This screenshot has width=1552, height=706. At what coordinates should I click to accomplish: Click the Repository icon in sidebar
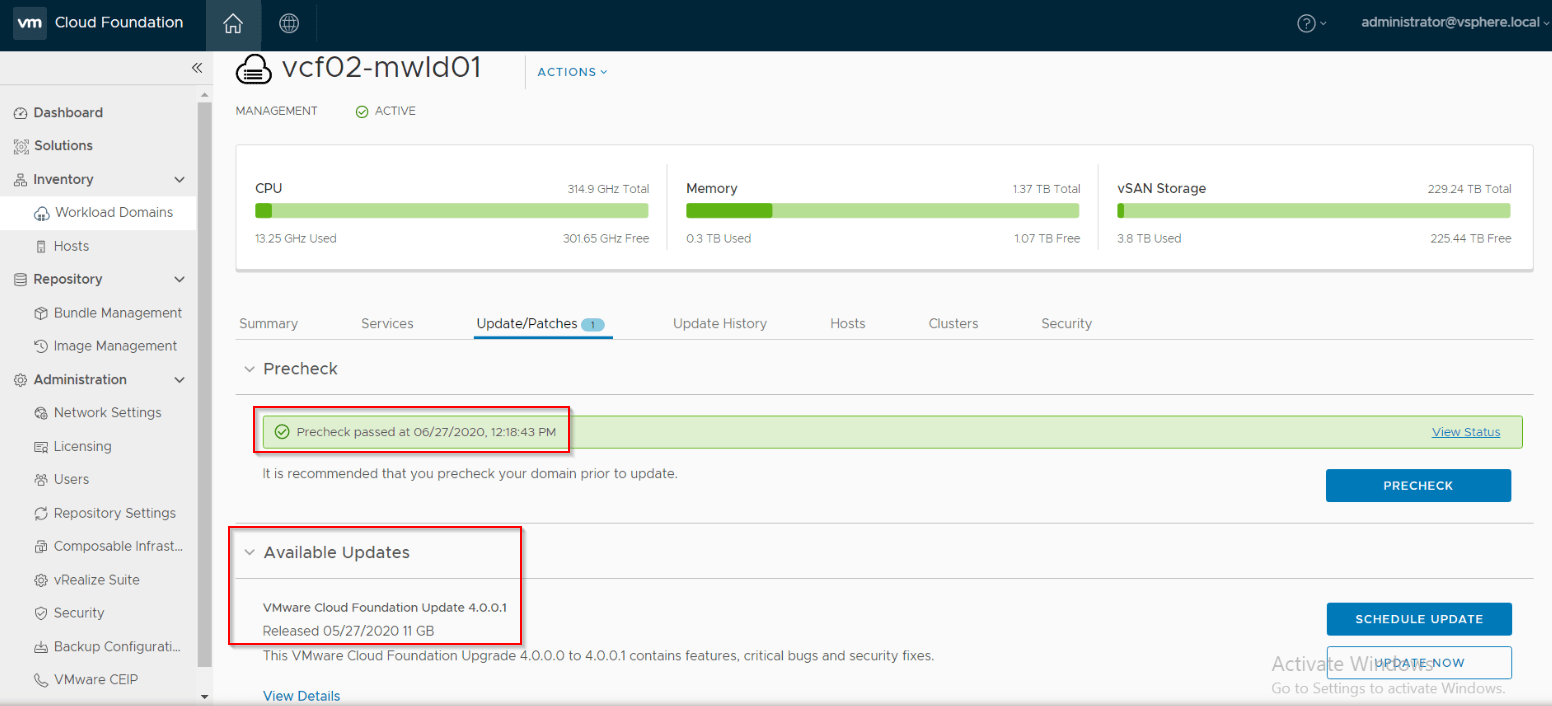coord(21,280)
